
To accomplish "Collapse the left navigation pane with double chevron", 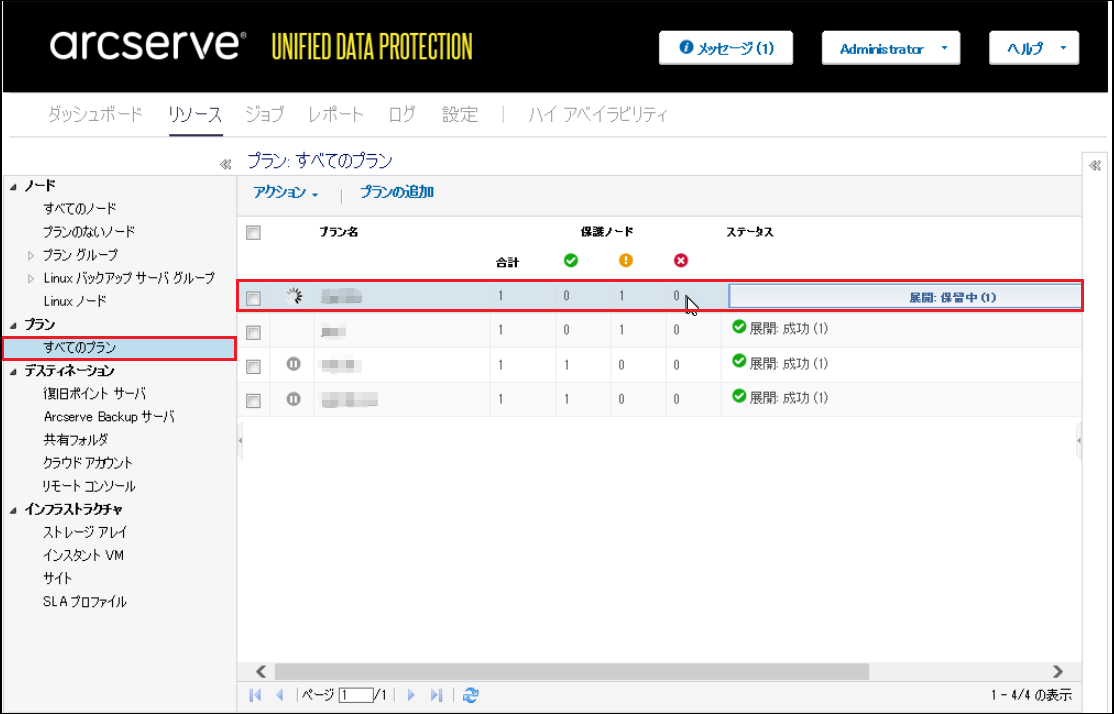I will click(x=225, y=164).
